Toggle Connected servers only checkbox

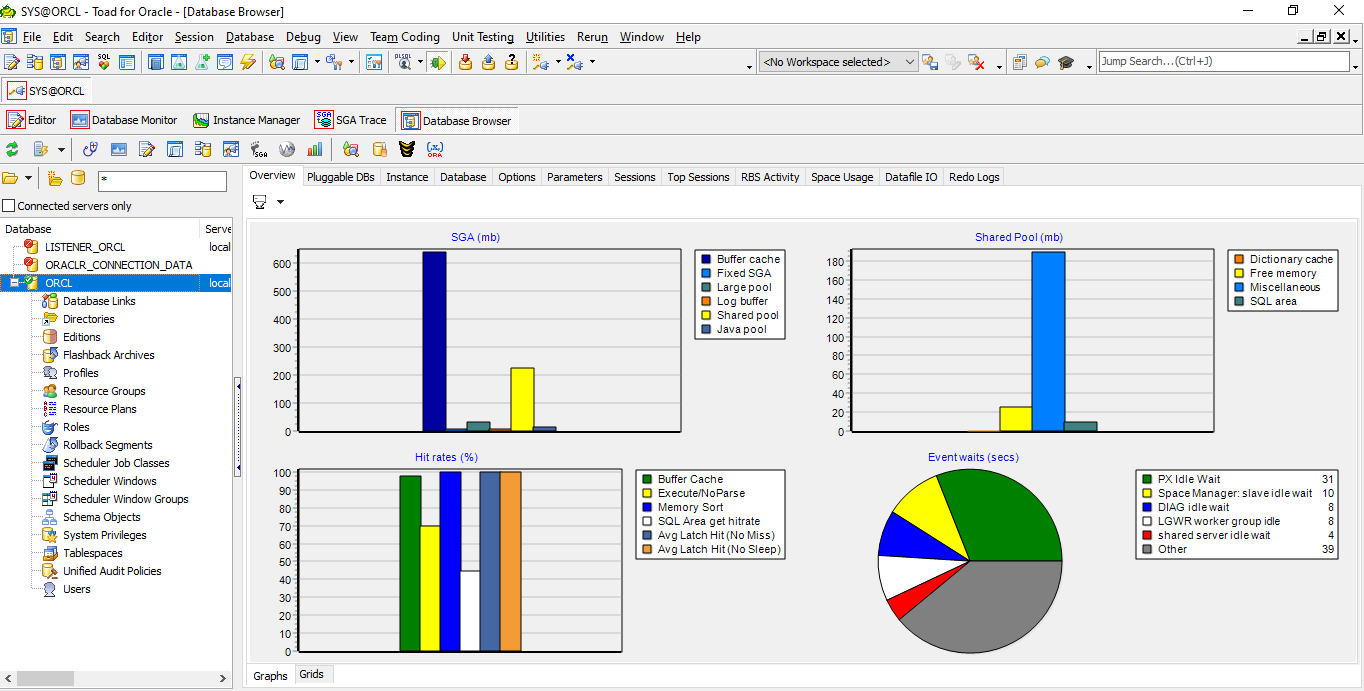point(9,206)
